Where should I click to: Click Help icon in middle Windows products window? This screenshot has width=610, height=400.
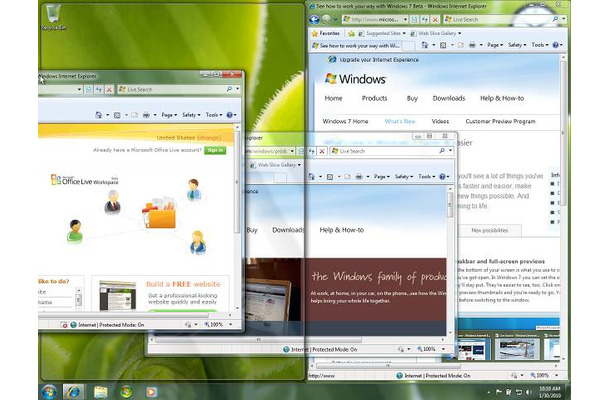[442, 177]
